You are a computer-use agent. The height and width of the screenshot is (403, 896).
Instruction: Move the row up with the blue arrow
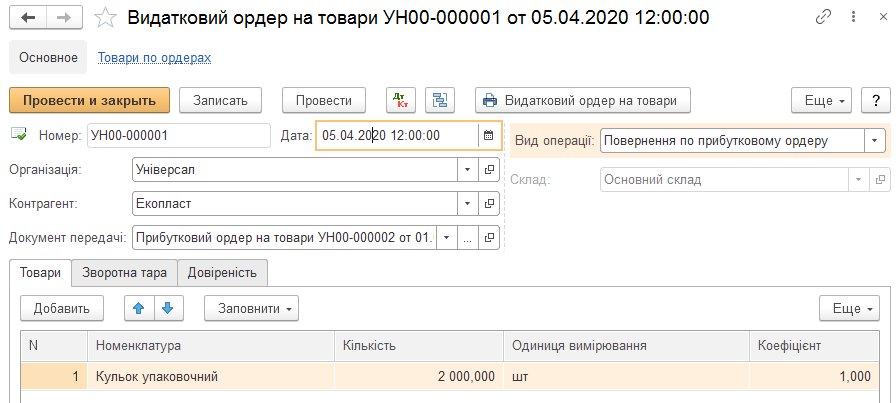tap(139, 309)
